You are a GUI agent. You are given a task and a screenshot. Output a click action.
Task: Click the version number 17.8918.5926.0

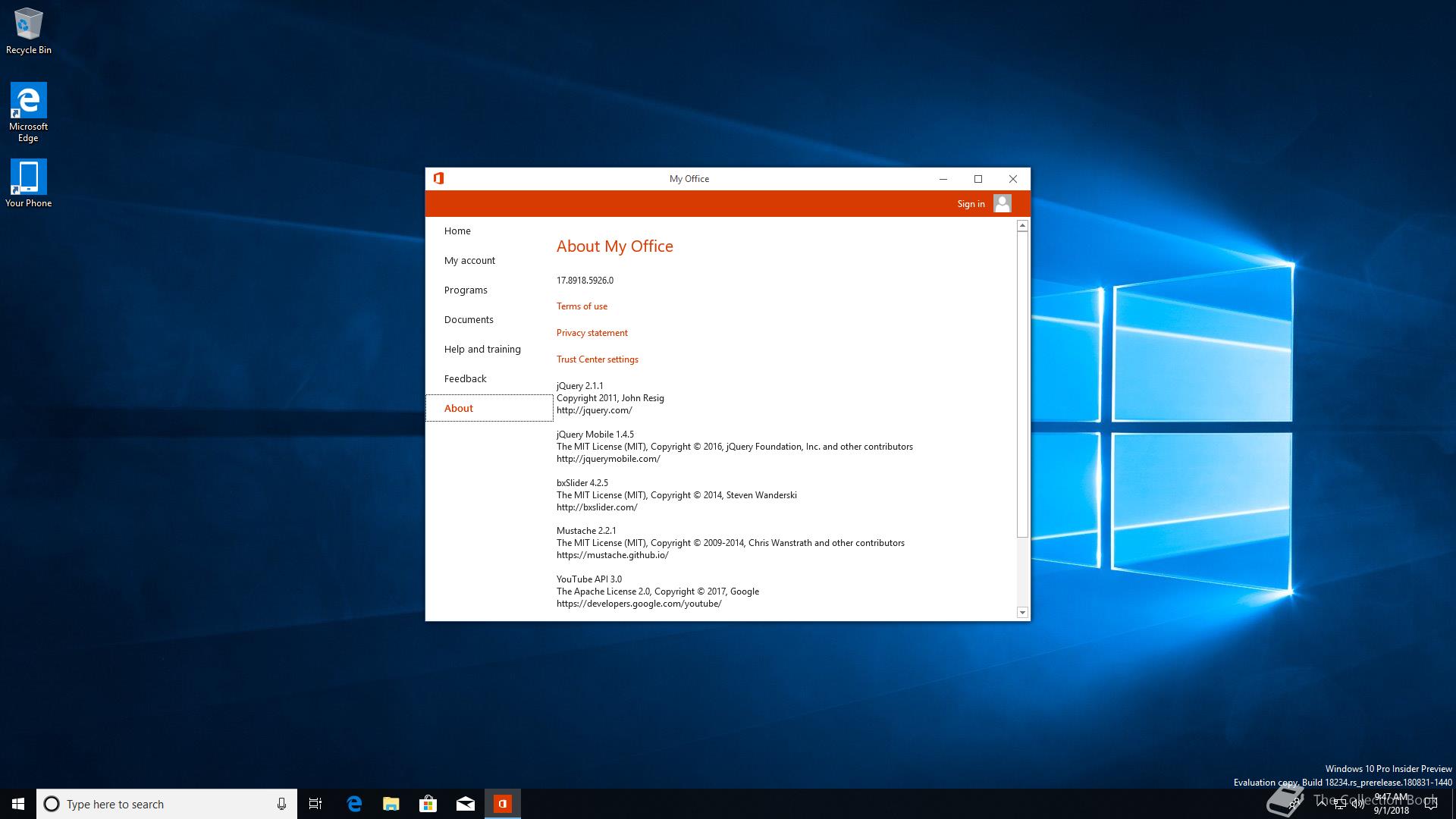point(585,281)
